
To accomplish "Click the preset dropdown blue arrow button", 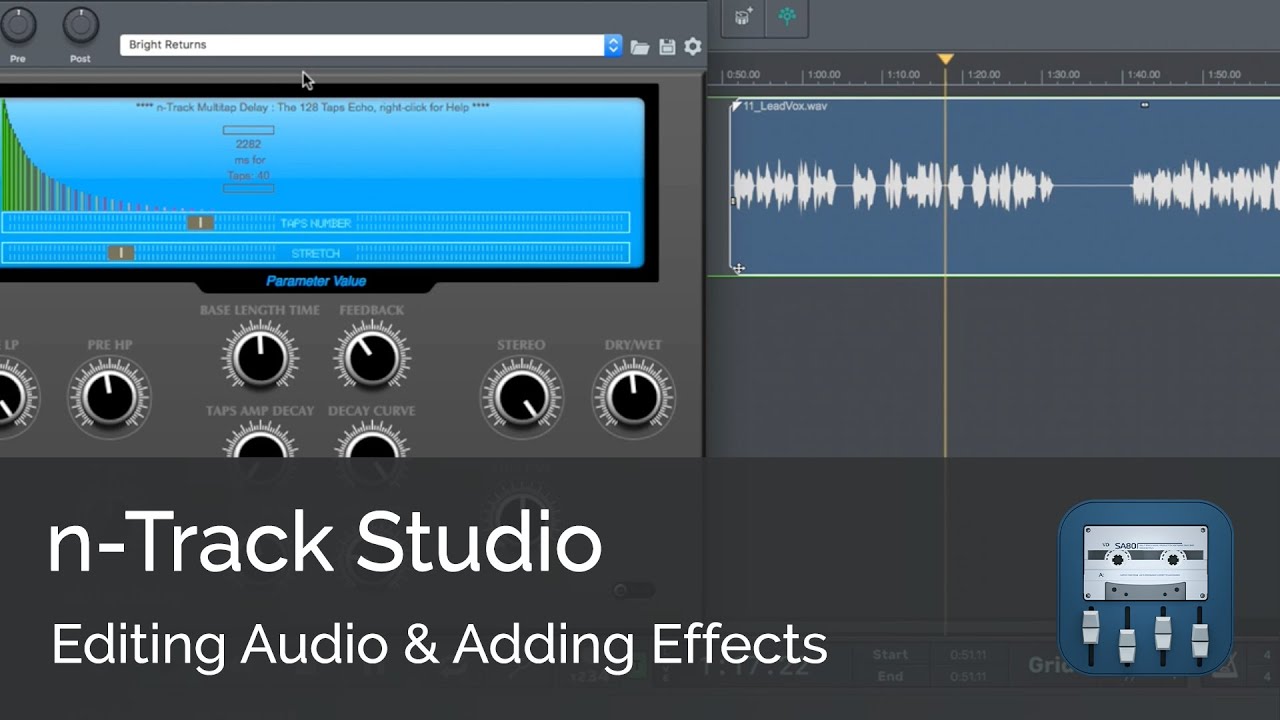I will [x=612, y=45].
